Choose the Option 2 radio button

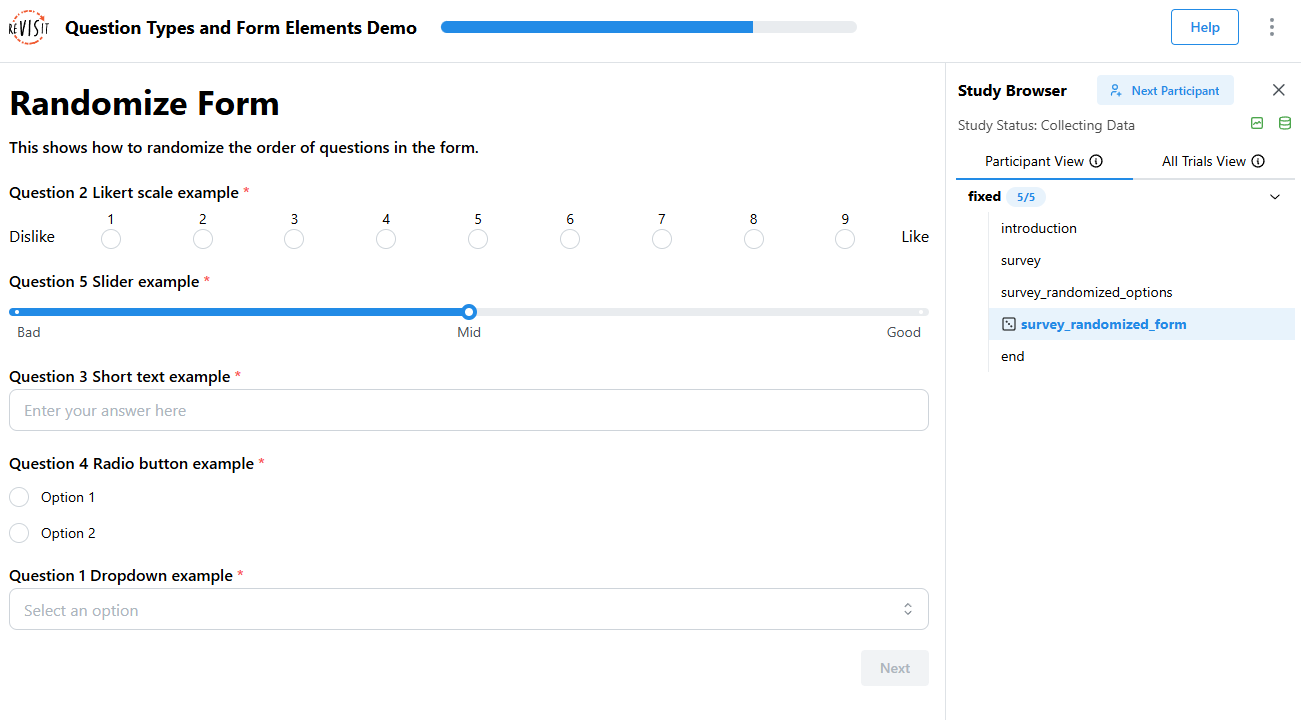click(19, 533)
